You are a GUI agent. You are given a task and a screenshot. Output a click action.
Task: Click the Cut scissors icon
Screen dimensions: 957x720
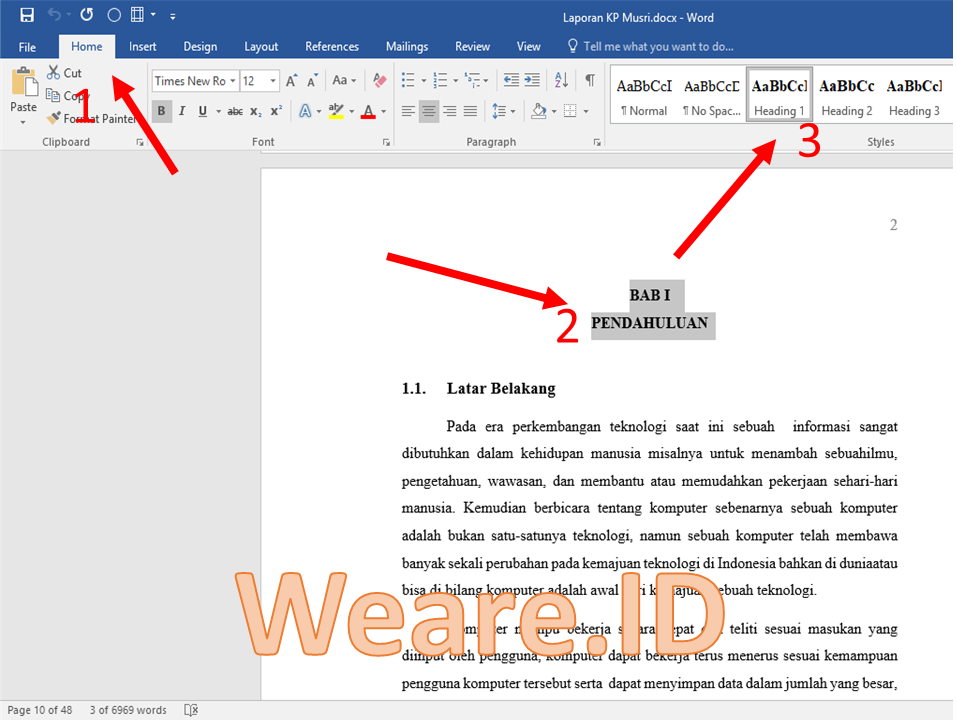tap(54, 73)
